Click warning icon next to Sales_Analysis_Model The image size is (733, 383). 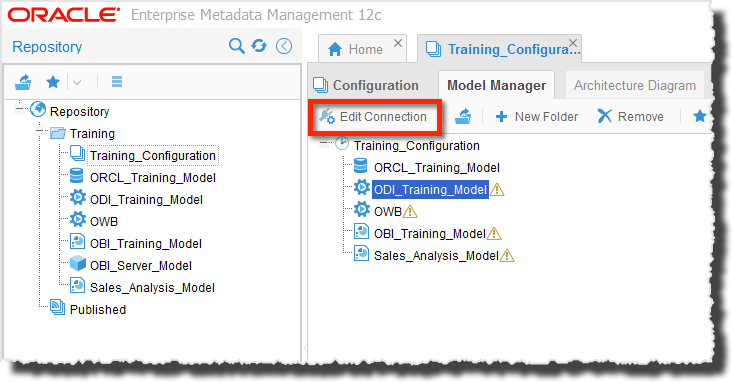click(x=507, y=255)
